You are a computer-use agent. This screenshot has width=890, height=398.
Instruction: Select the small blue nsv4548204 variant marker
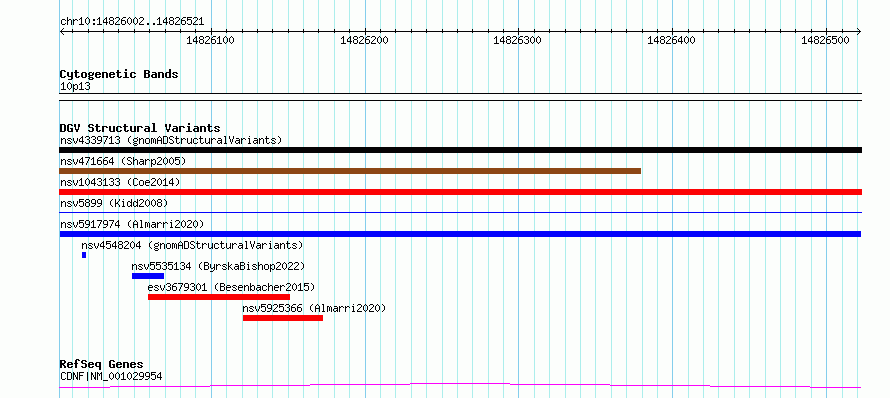(84, 255)
